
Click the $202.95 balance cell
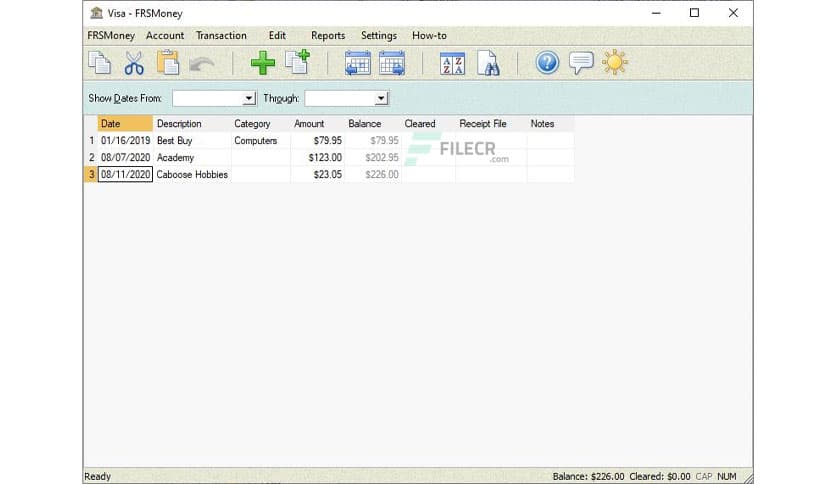[x=373, y=158]
